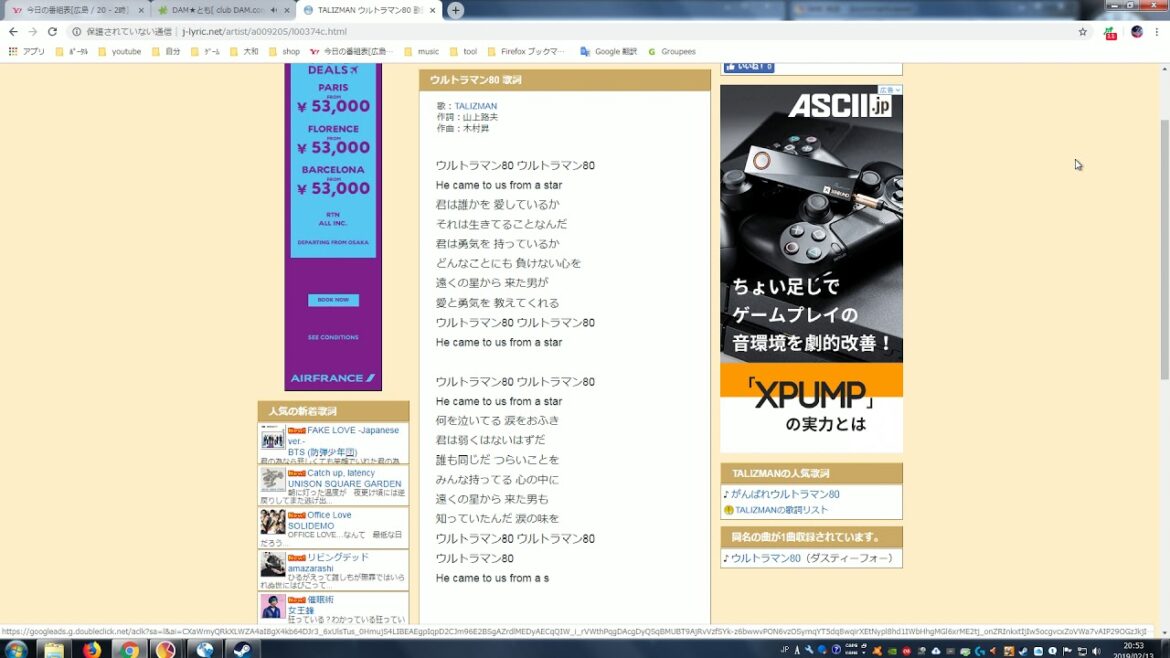
Task: Open the がんばれウルトラマン80 lyrics link
Action: (x=786, y=494)
